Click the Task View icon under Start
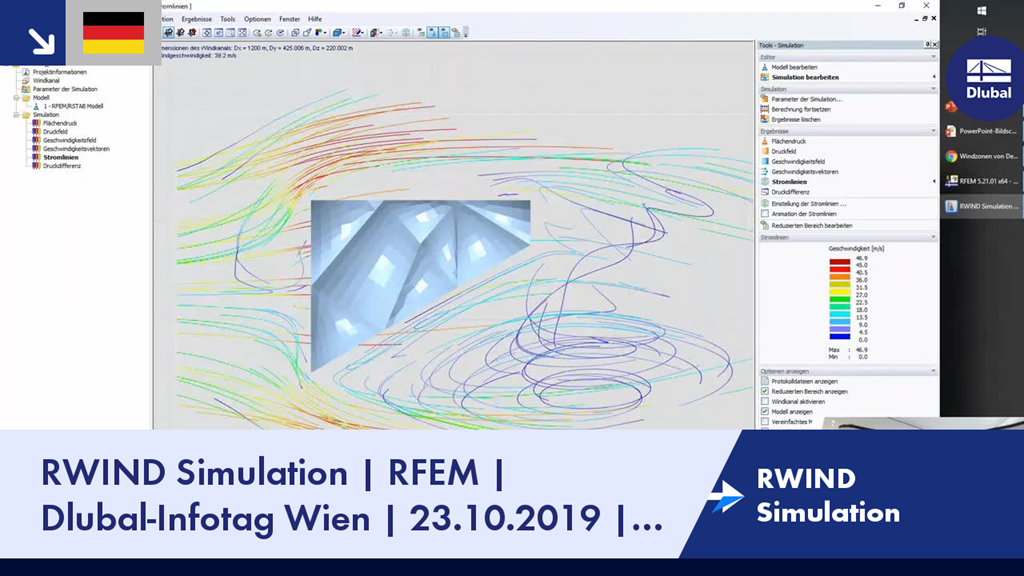The width and height of the screenshot is (1024, 576). coord(982,31)
